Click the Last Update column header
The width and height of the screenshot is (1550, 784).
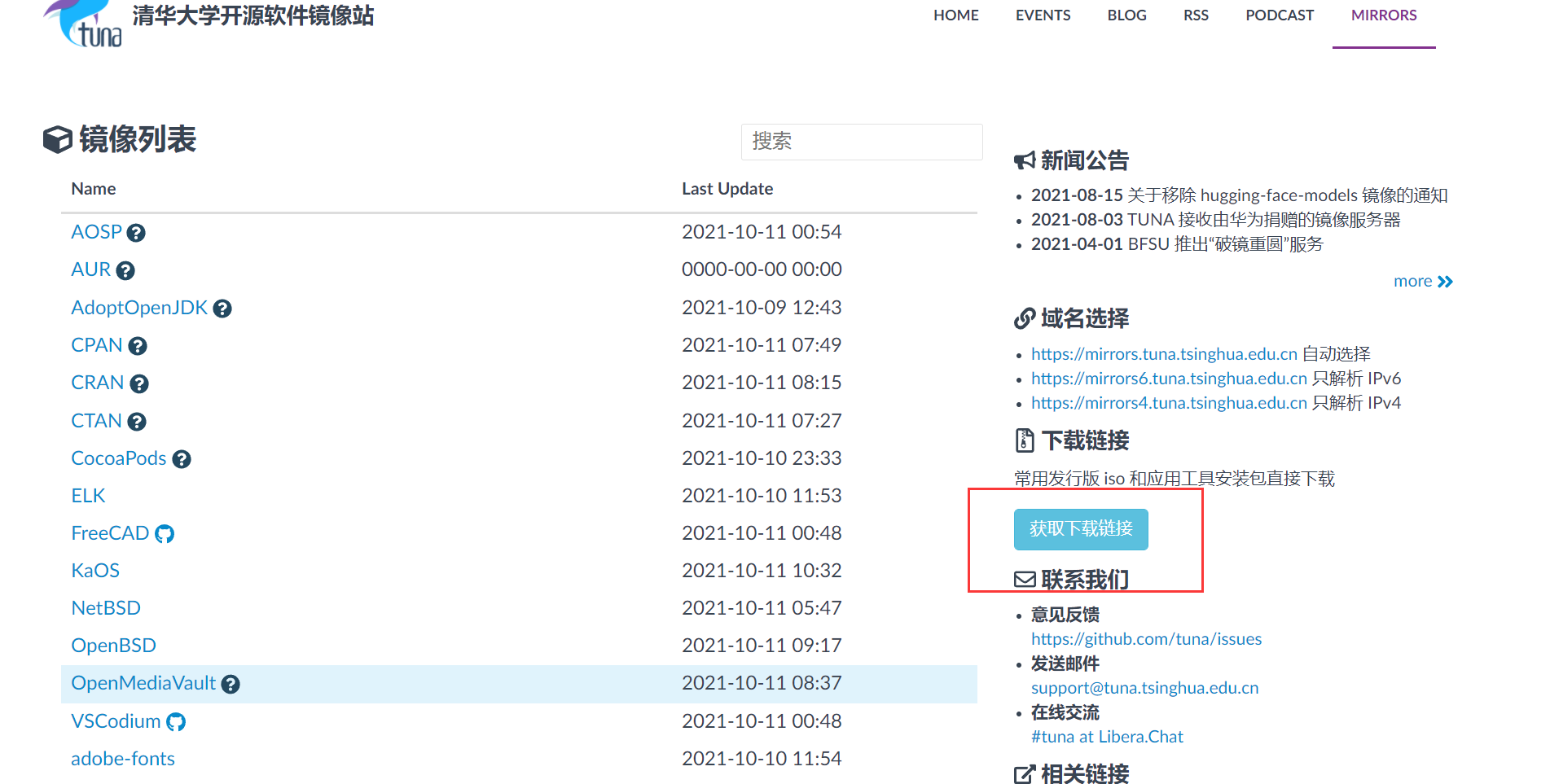(727, 189)
